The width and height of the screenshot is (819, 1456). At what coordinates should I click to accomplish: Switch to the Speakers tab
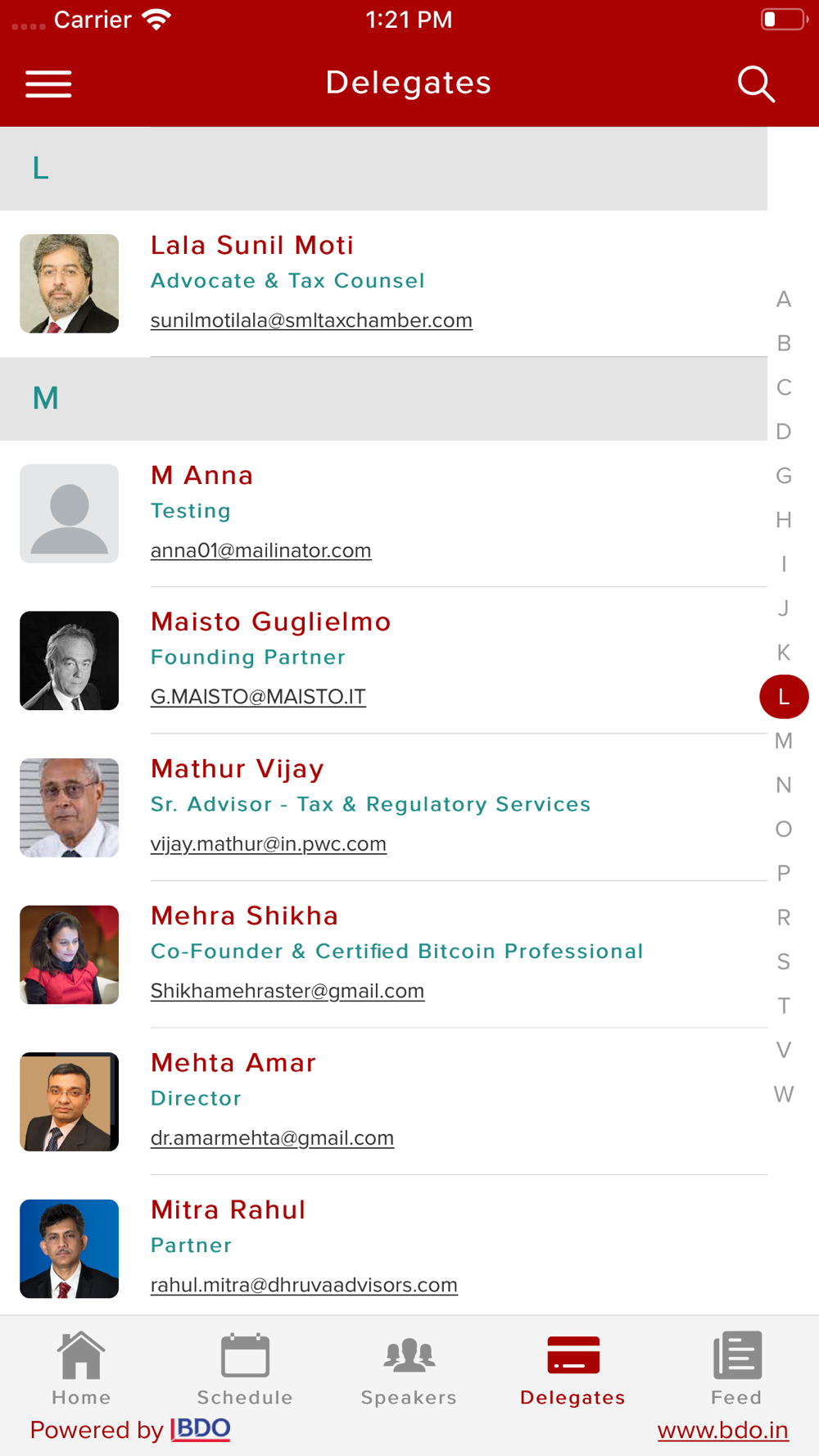pyautogui.click(x=409, y=1368)
